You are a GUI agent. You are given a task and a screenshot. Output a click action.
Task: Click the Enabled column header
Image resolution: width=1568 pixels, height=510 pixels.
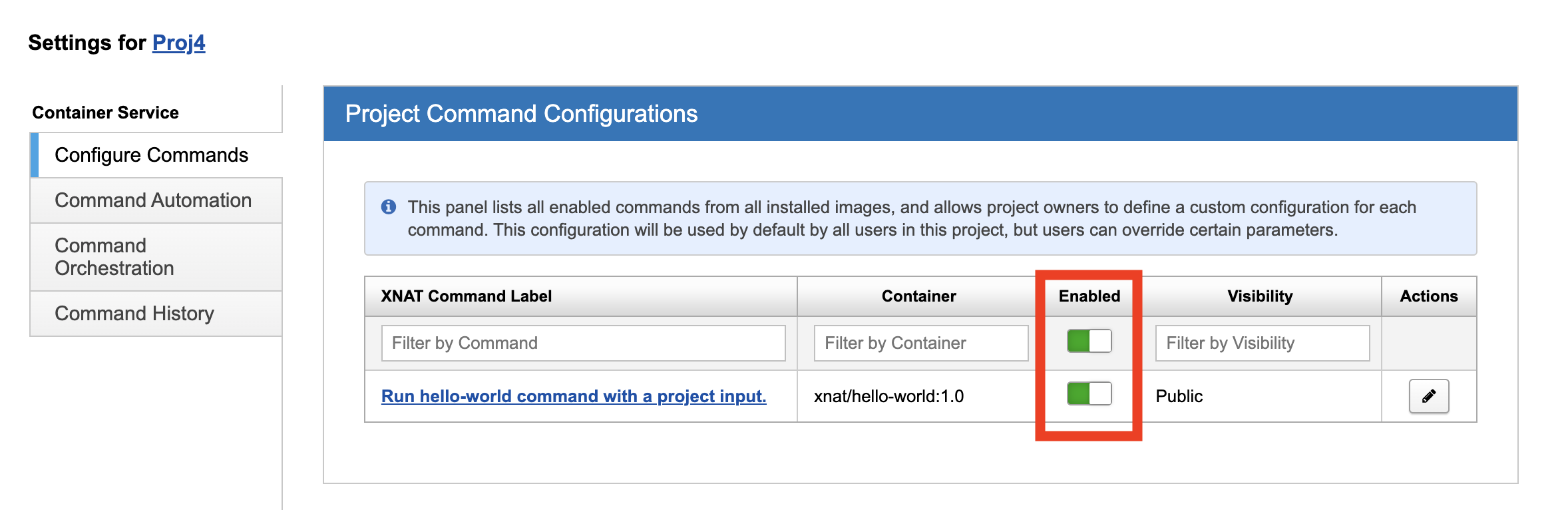click(1089, 296)
